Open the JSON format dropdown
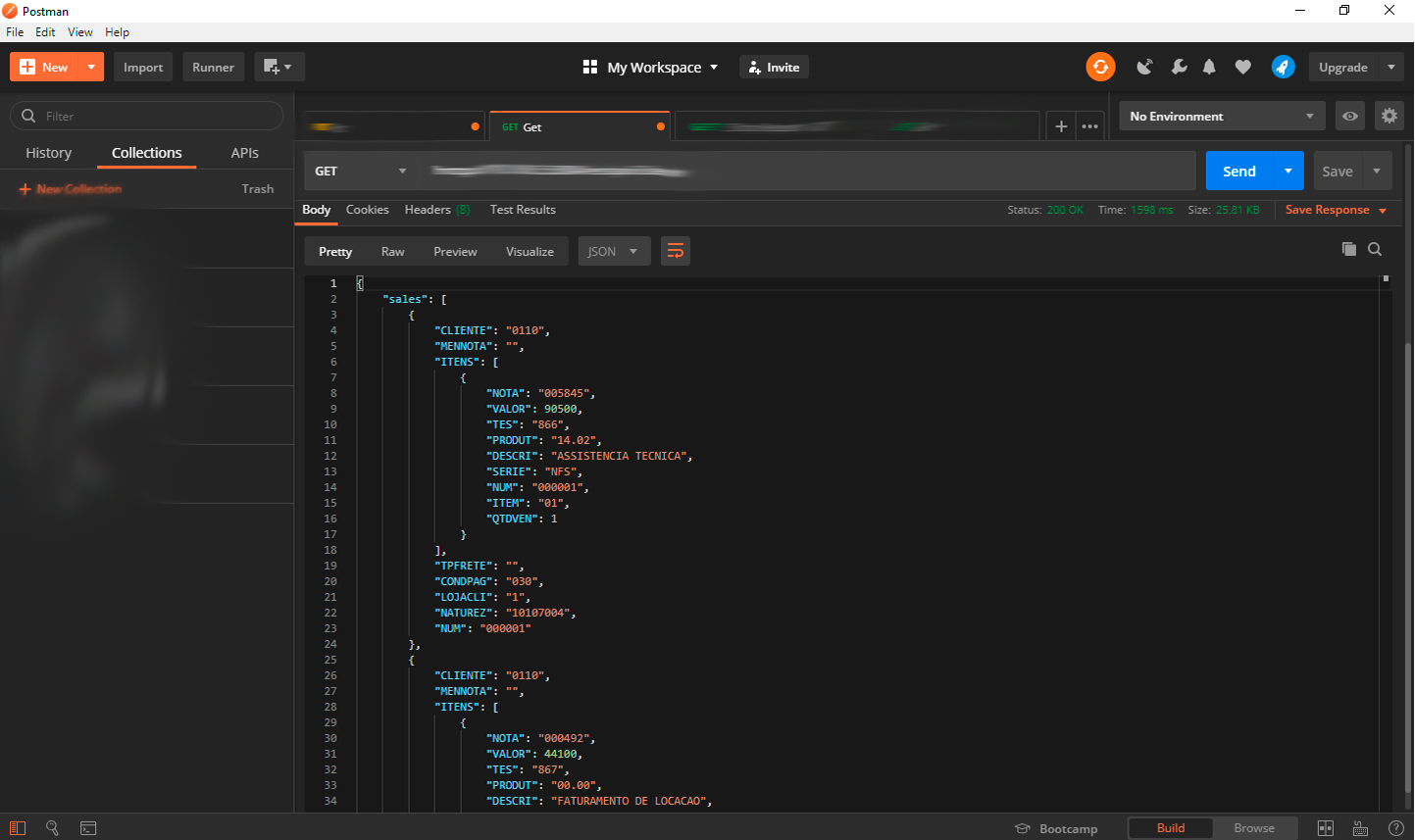 [613, 251]
